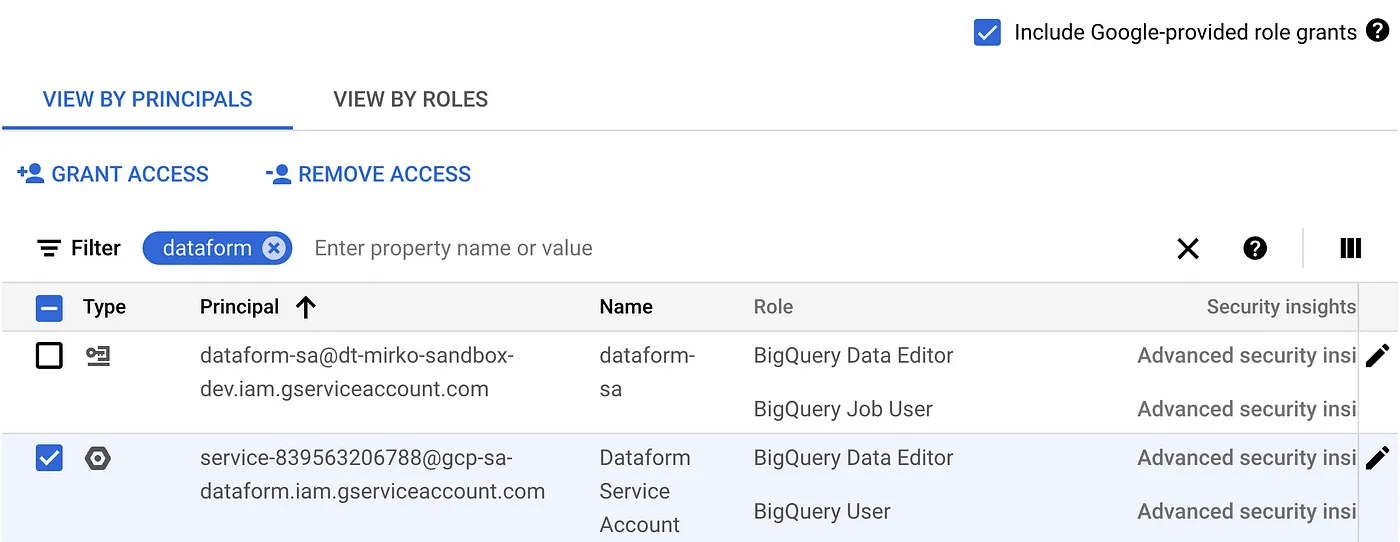This screenshot has width=1400, height=542.
Task: Switch to View by Principals tab
Action: point(147,100)
